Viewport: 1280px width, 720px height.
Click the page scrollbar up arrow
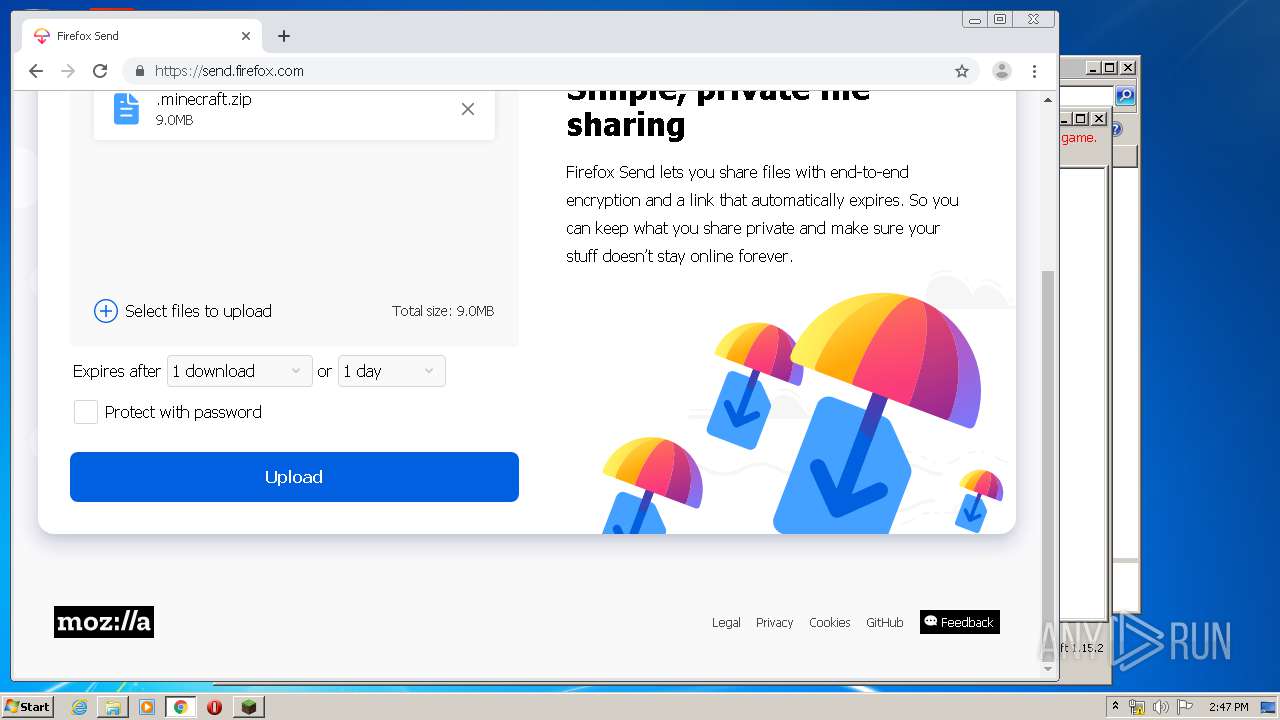click(1048, 100)
